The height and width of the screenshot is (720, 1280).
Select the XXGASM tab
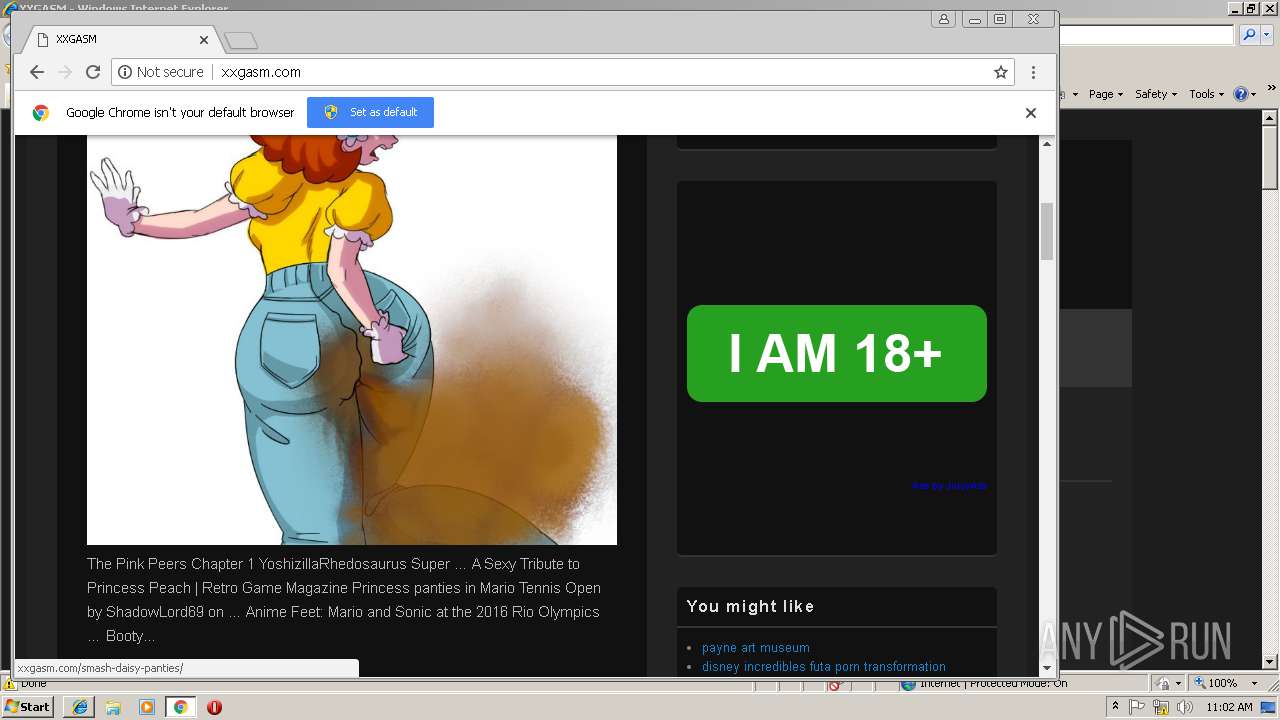pyautogui.click(x=120, y=40)
